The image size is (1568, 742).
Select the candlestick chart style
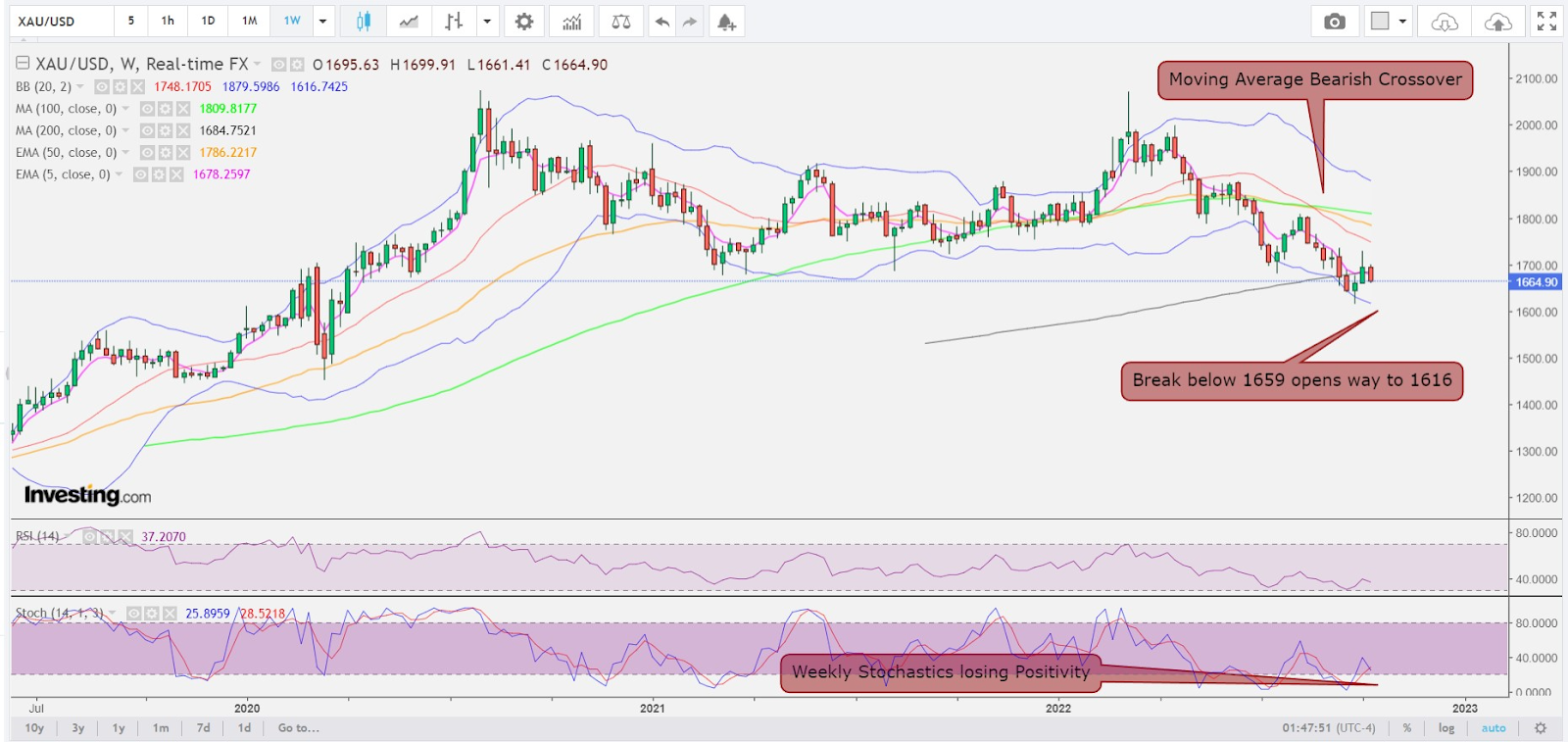[x=364, y=22]
